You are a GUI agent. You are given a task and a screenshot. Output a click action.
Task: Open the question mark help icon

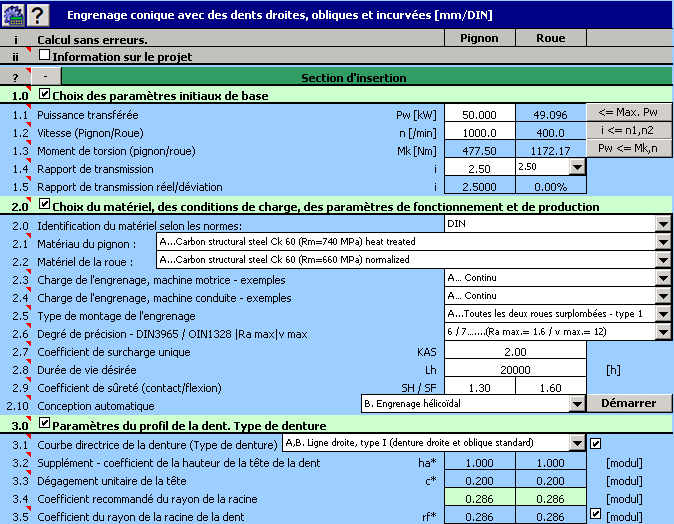(38, 15)
